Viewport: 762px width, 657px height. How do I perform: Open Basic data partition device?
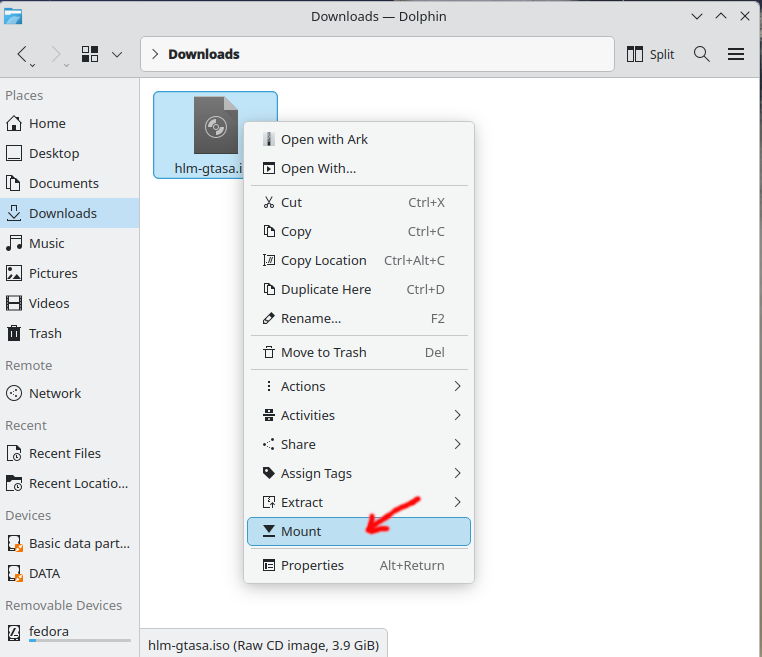(x=69, y=543)
